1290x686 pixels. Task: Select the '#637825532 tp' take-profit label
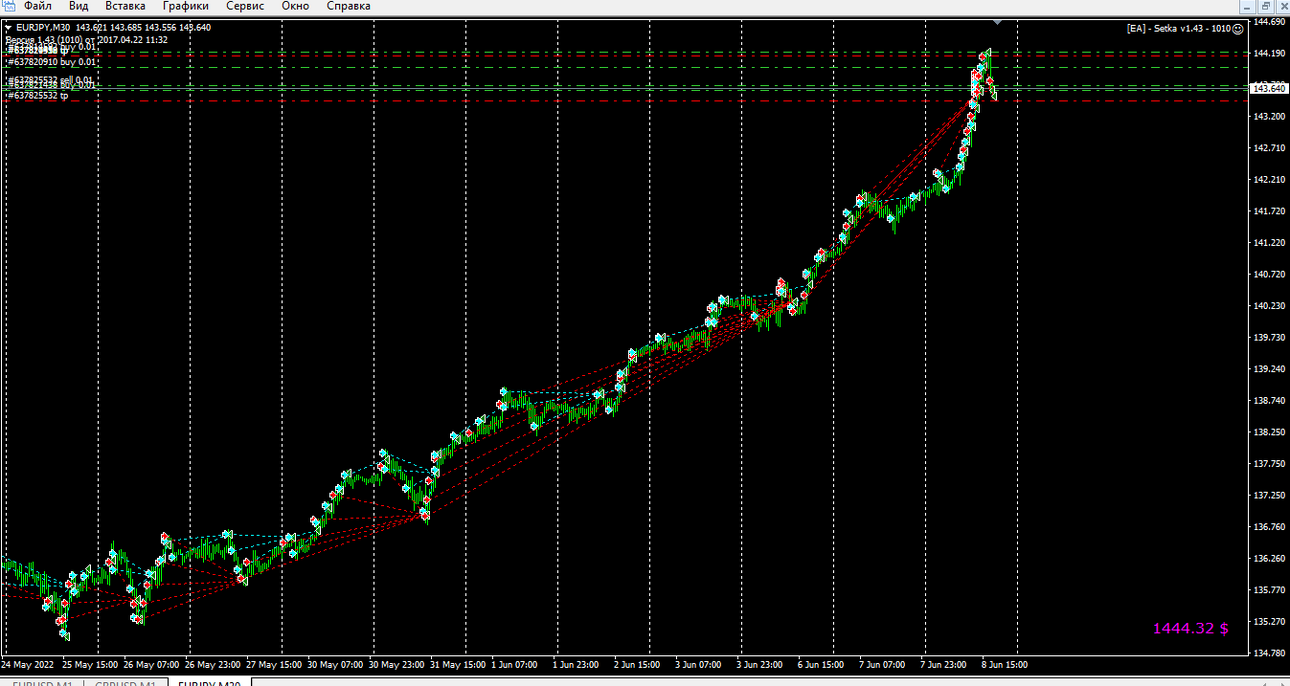pyautogui.click(x=37, y=96)
